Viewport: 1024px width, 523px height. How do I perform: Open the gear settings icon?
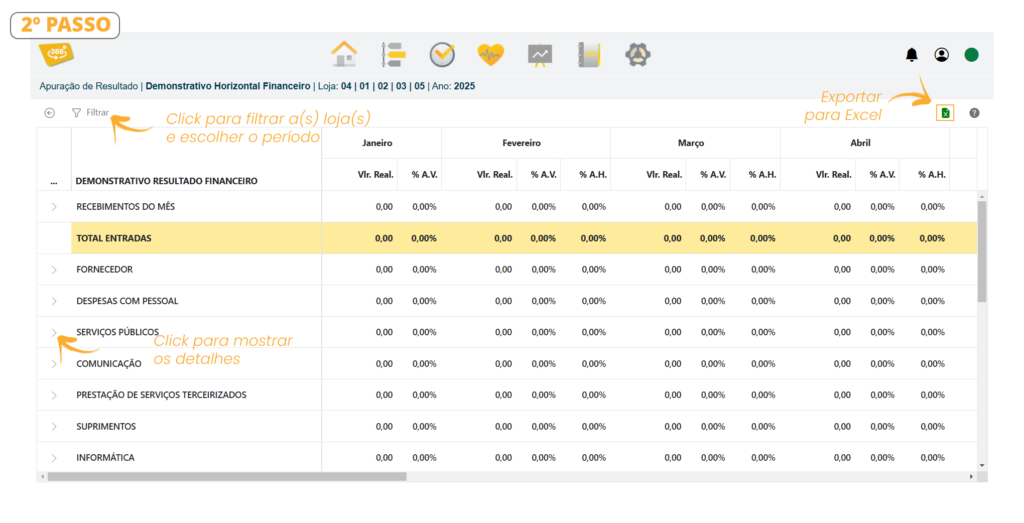tap(638, 54)
